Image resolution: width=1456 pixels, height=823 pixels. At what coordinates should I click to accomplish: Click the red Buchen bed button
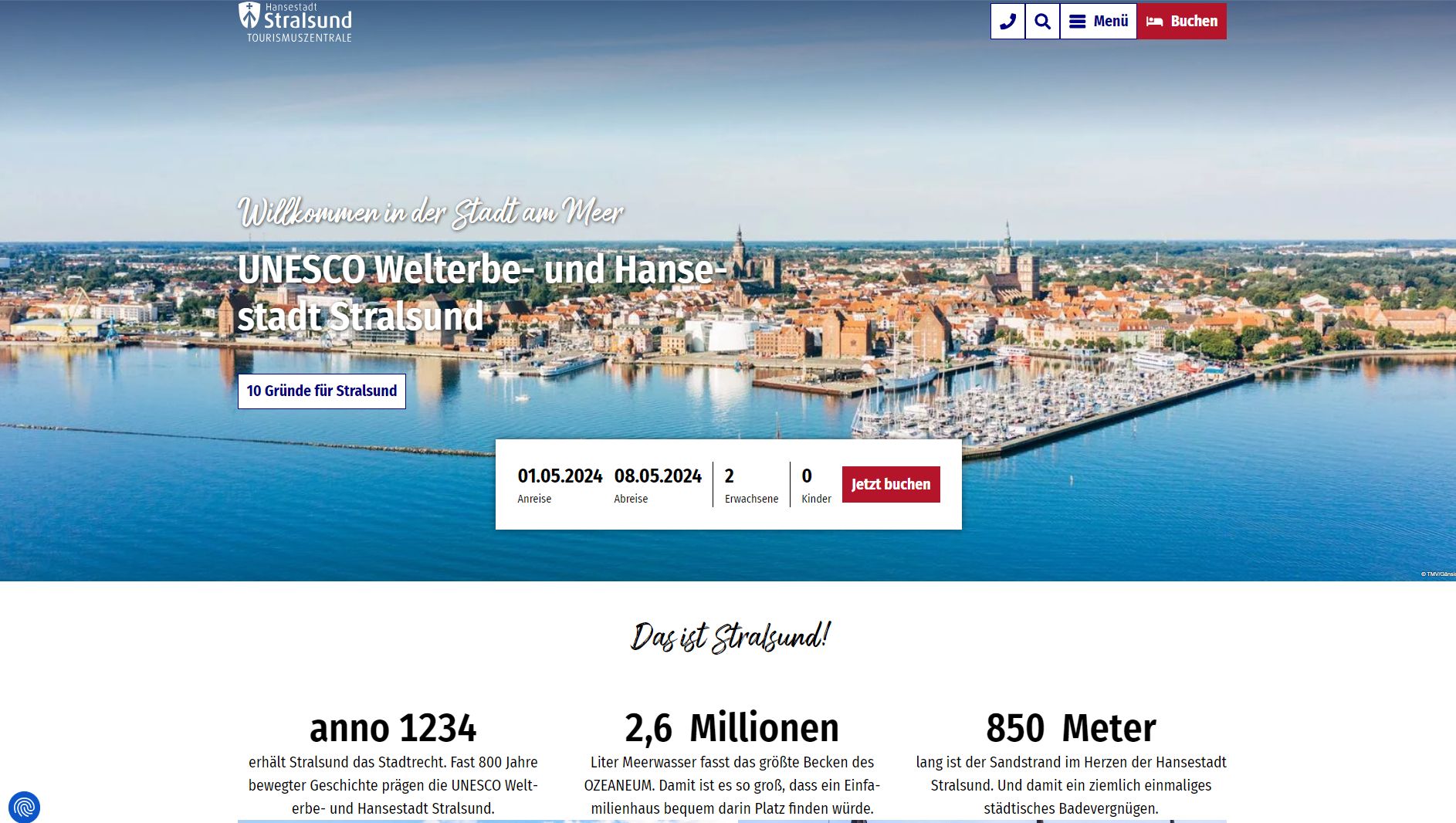coord(1181,22)
